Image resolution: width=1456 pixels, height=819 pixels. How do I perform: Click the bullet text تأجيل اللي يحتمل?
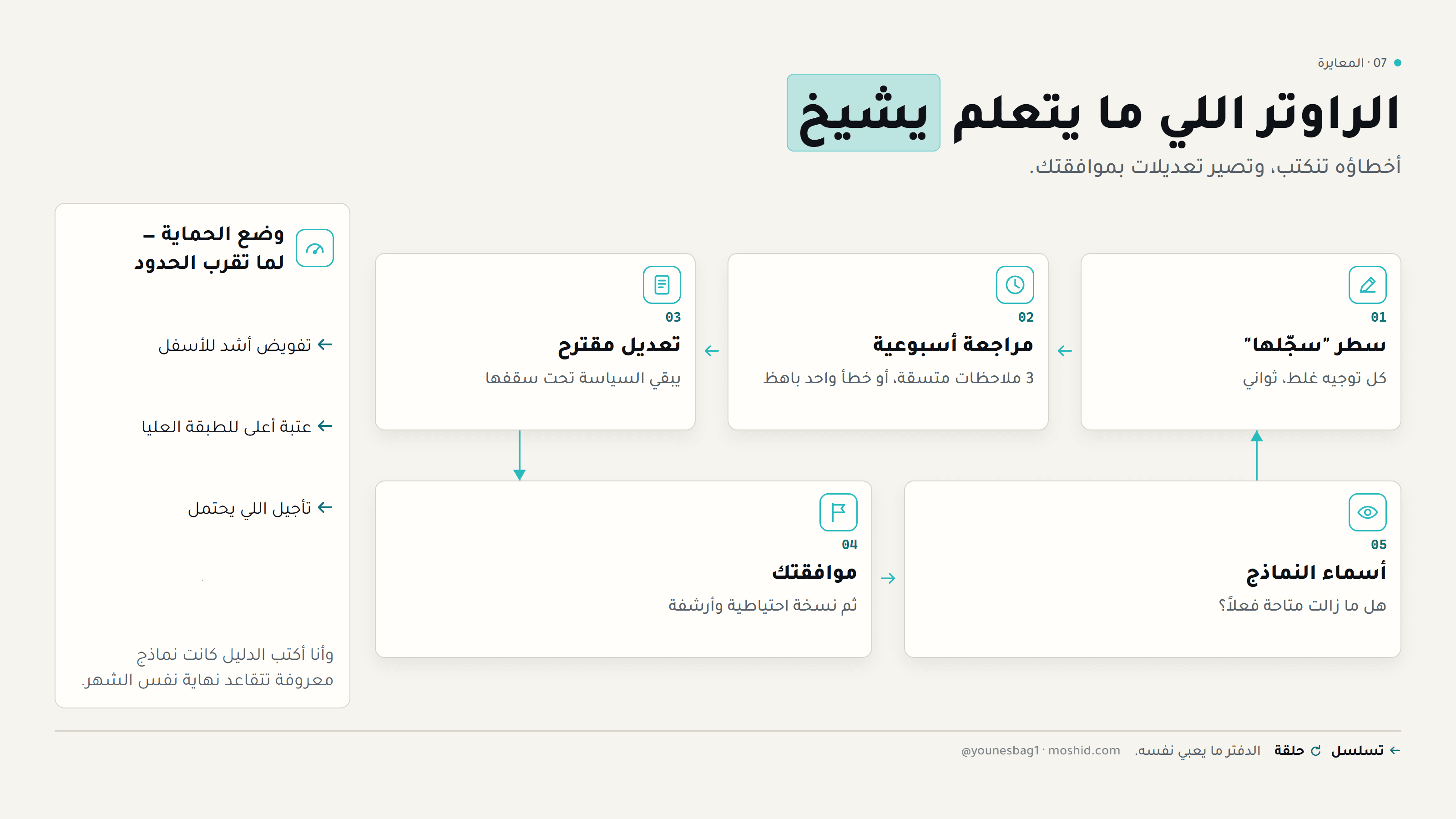[249, 508]
